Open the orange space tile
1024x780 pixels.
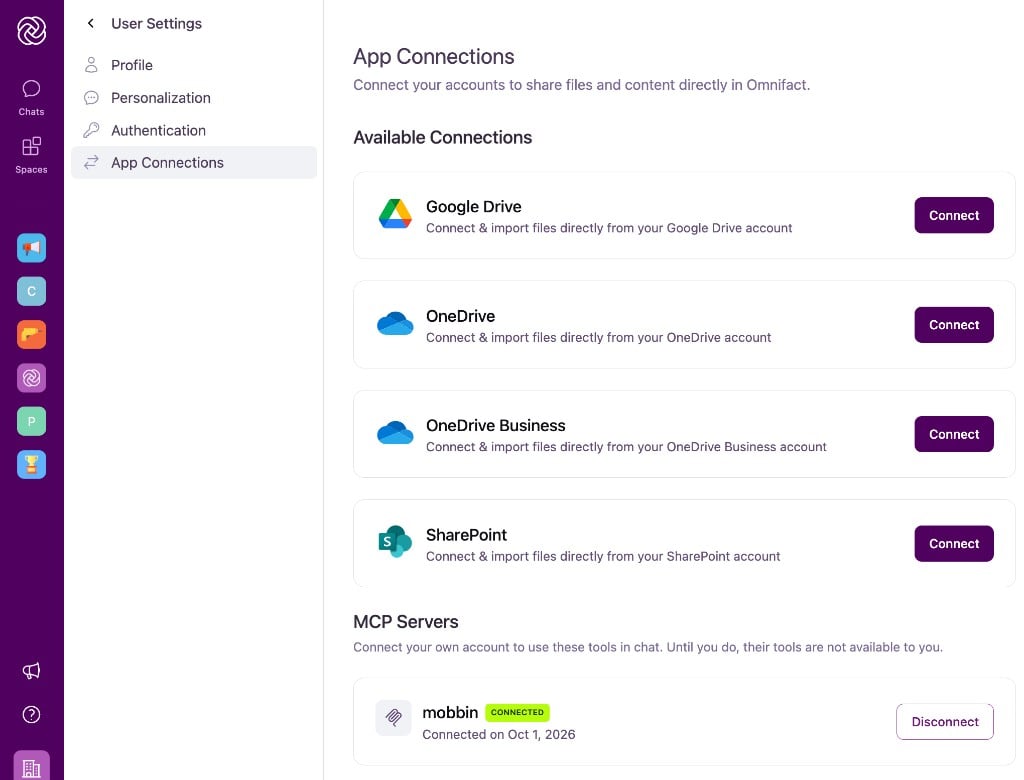(31, 334)
